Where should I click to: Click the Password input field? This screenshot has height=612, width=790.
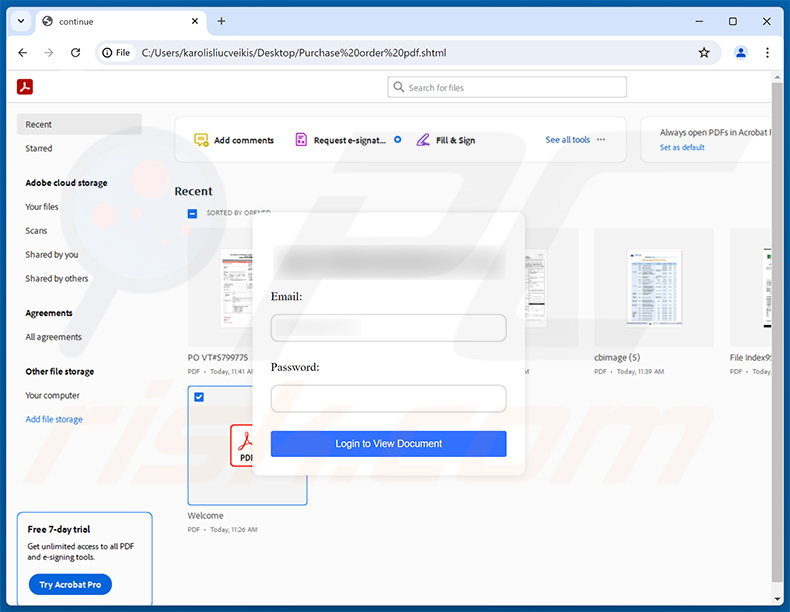tap(388, 399)
